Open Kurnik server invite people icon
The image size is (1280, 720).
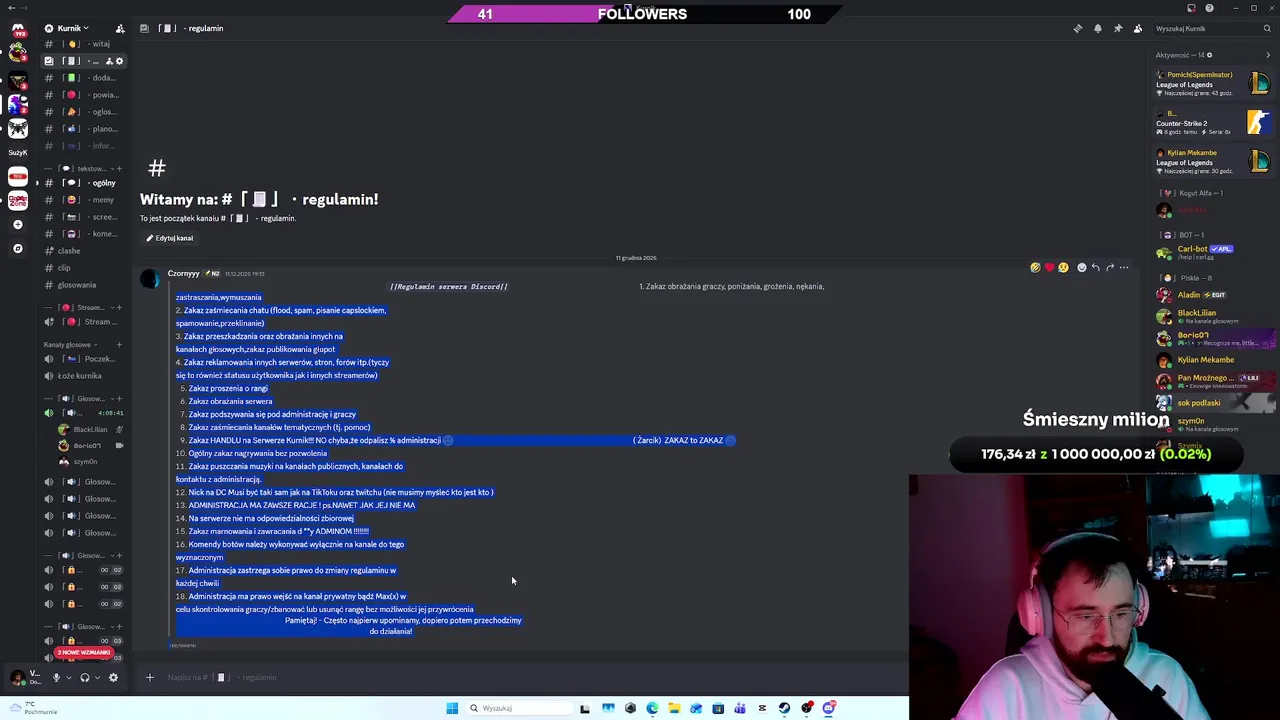[x=120, y=28]
